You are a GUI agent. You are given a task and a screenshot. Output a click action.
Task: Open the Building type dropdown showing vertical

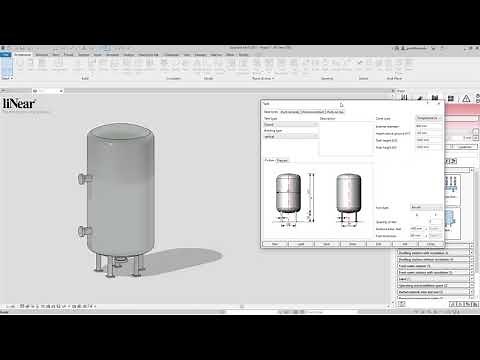click(x=291, y=137)
